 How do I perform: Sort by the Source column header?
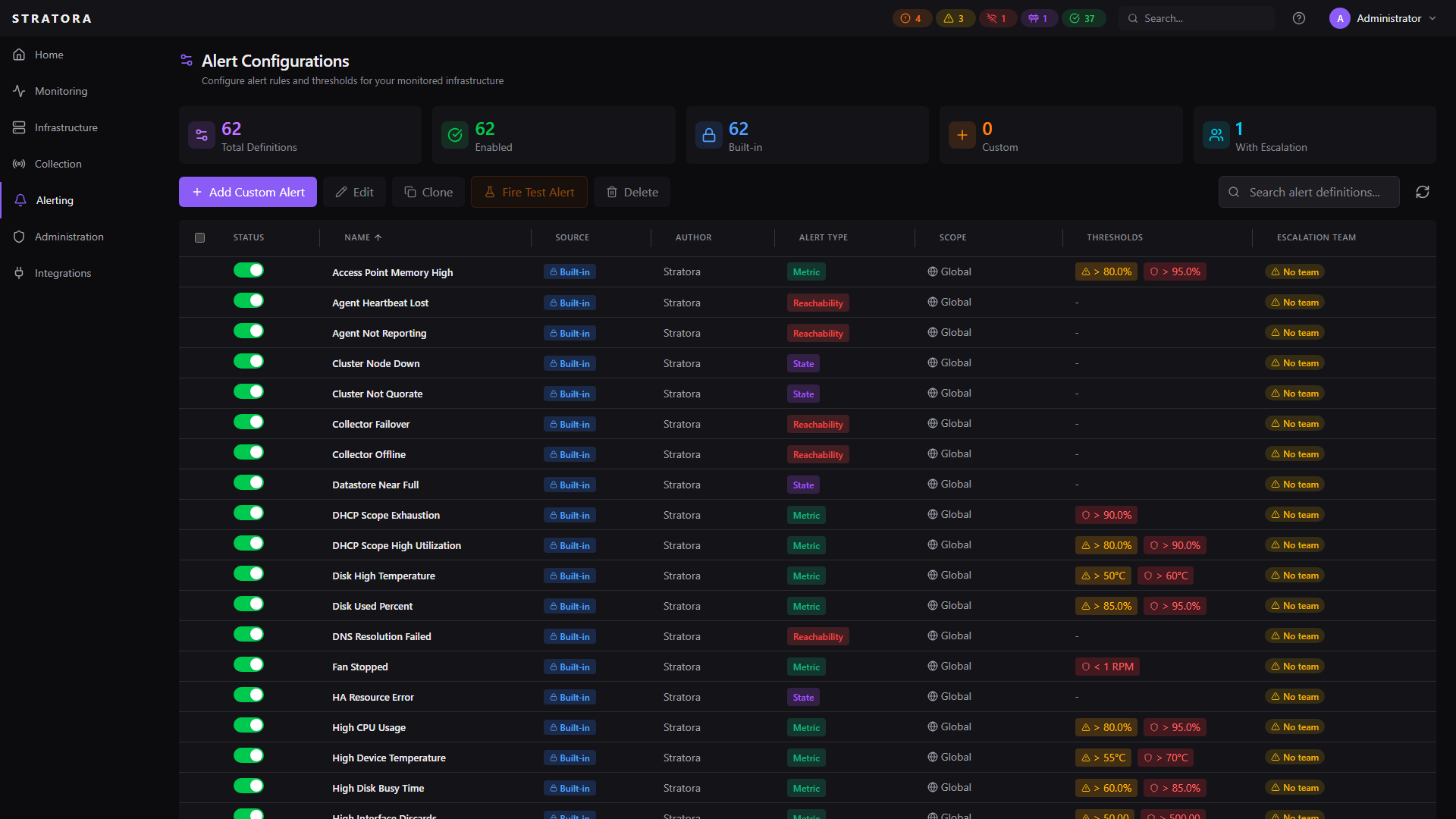click(x=572, y=237)
